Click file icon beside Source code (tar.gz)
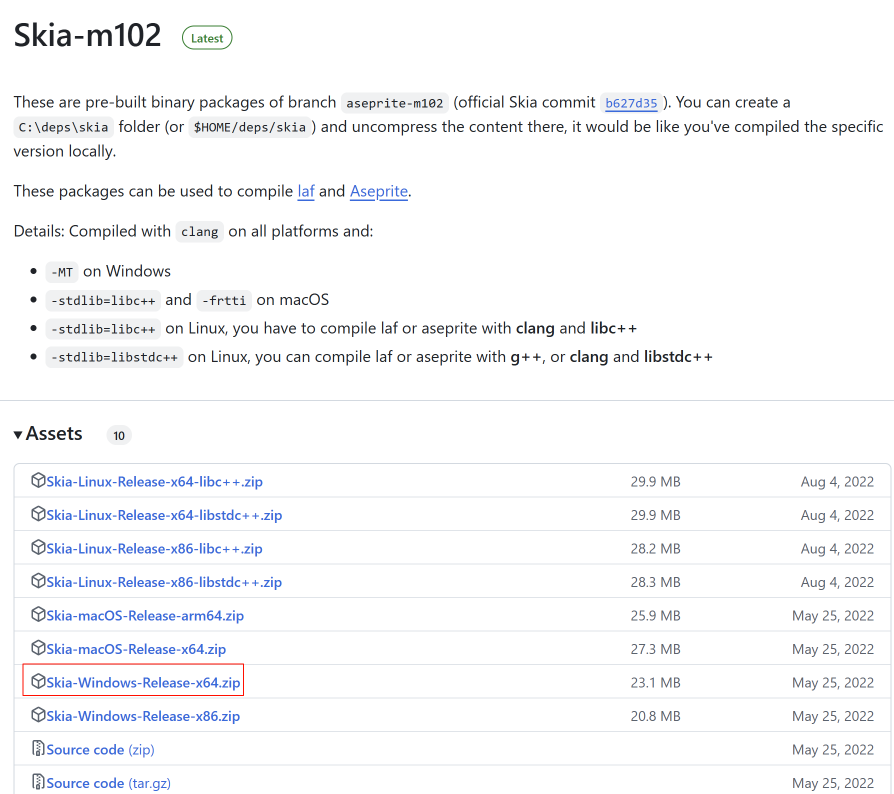The height and width of the screenshot is (794, 894). 38,782
